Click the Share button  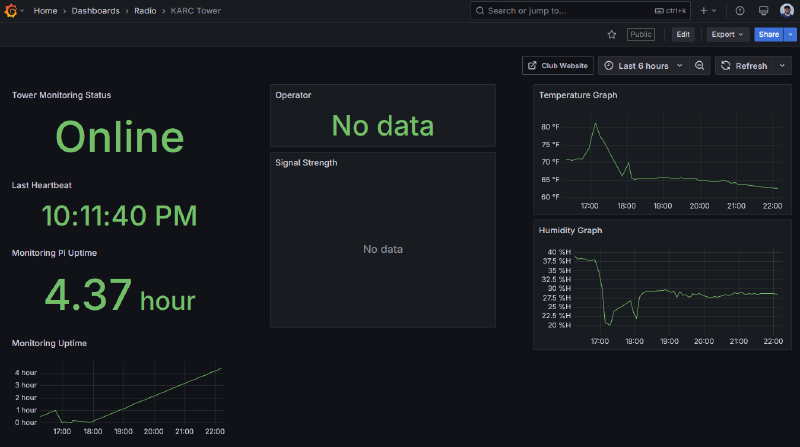tap(768, 34)
